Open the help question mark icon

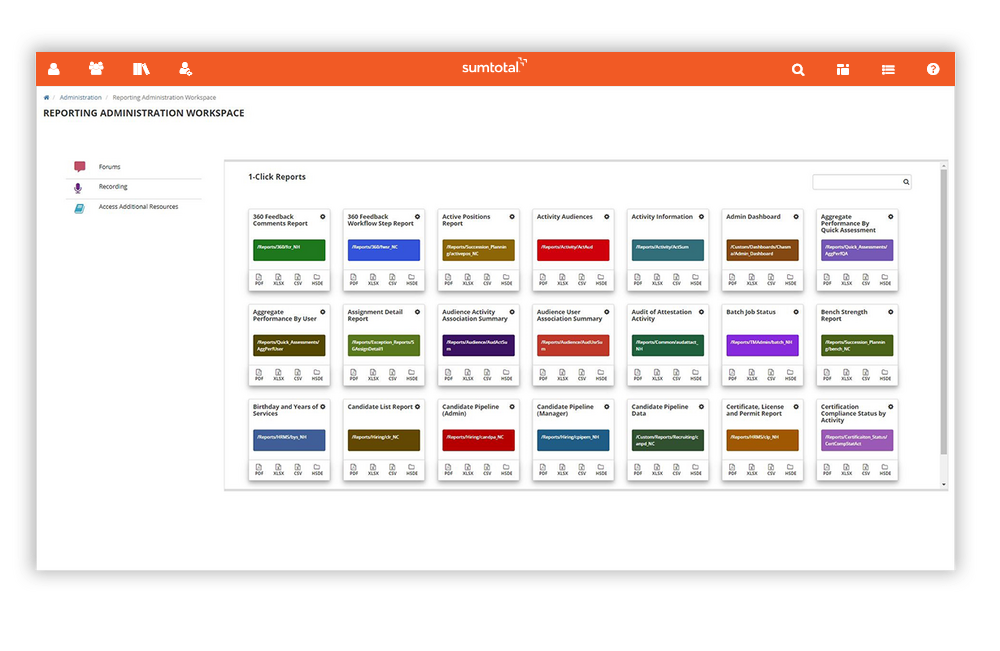pos(933,69)
